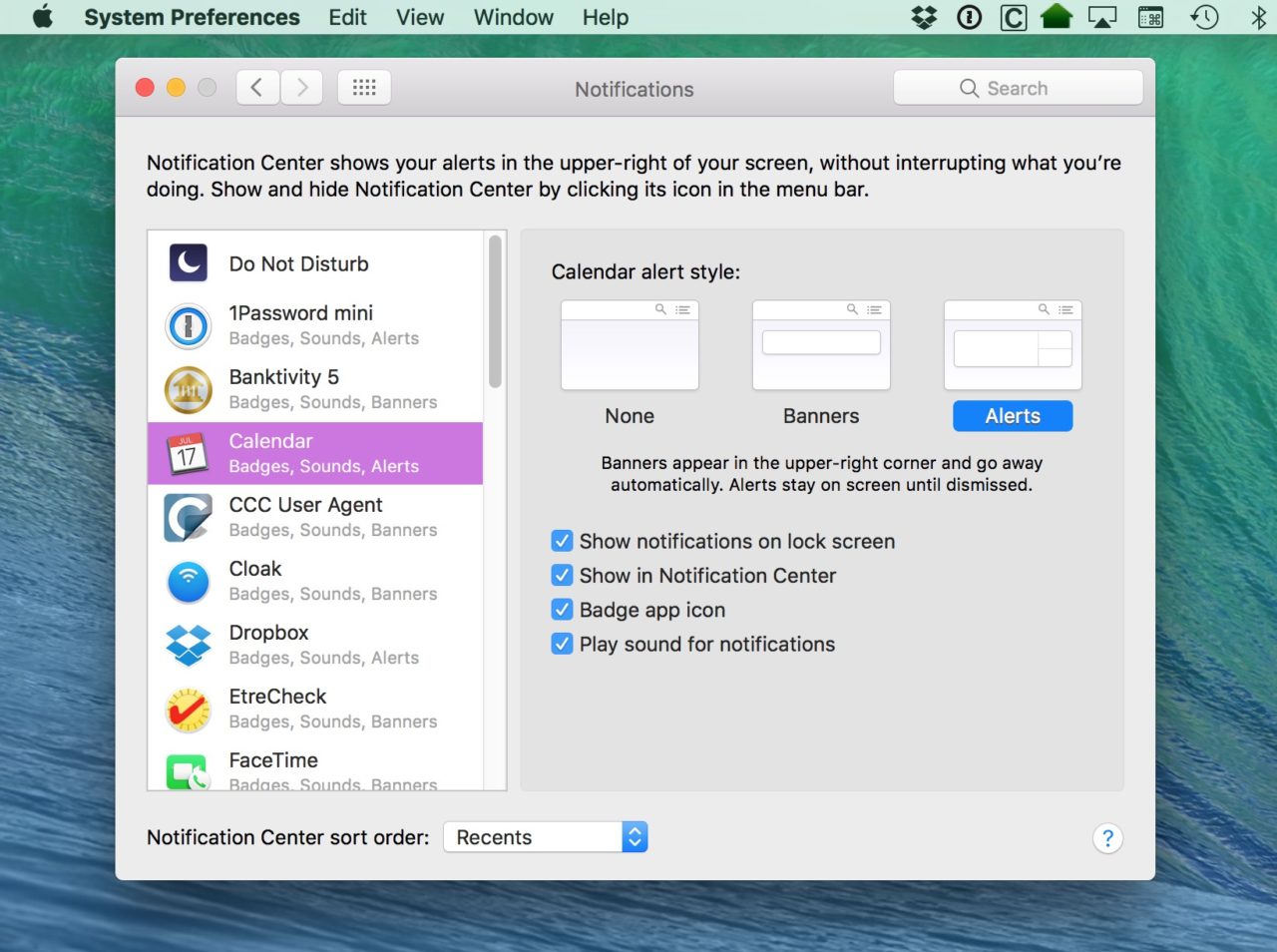The image size is (1277, 952).
Task: Open the Time Machine menu
Action: 1204,17
